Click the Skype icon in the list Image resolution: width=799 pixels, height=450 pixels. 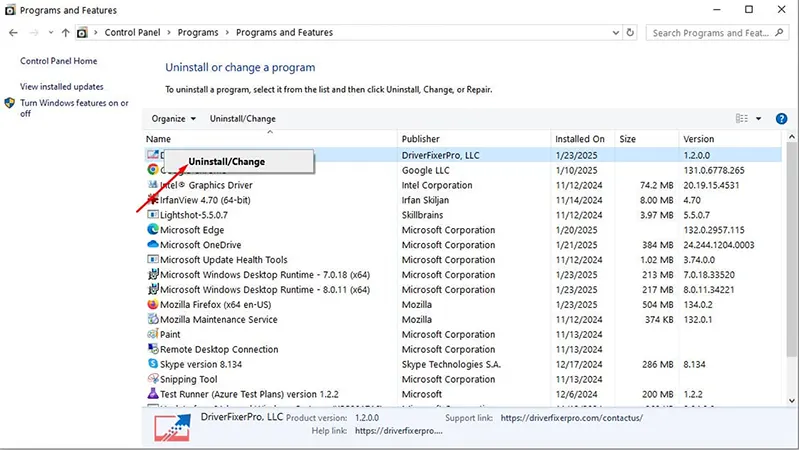pos(152,364)
